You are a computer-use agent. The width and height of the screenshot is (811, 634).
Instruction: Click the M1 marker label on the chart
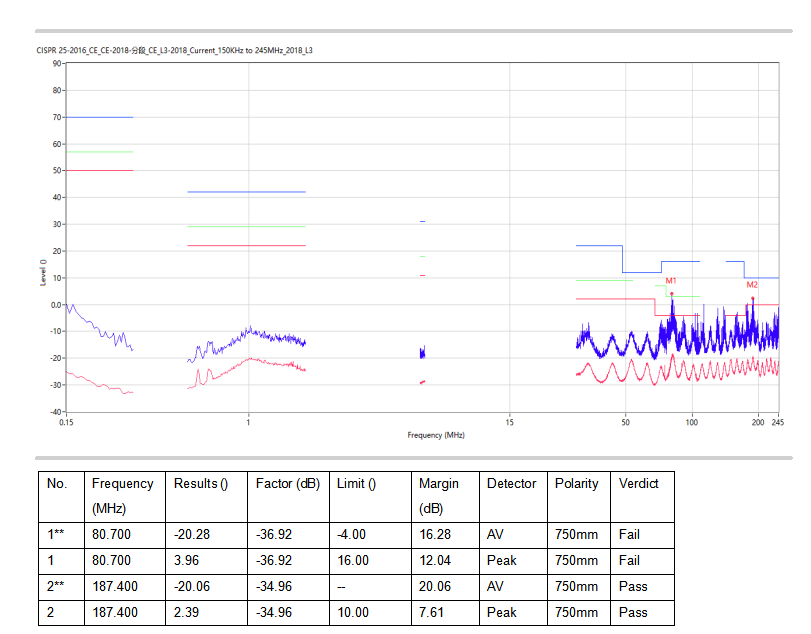pos(670,281)
